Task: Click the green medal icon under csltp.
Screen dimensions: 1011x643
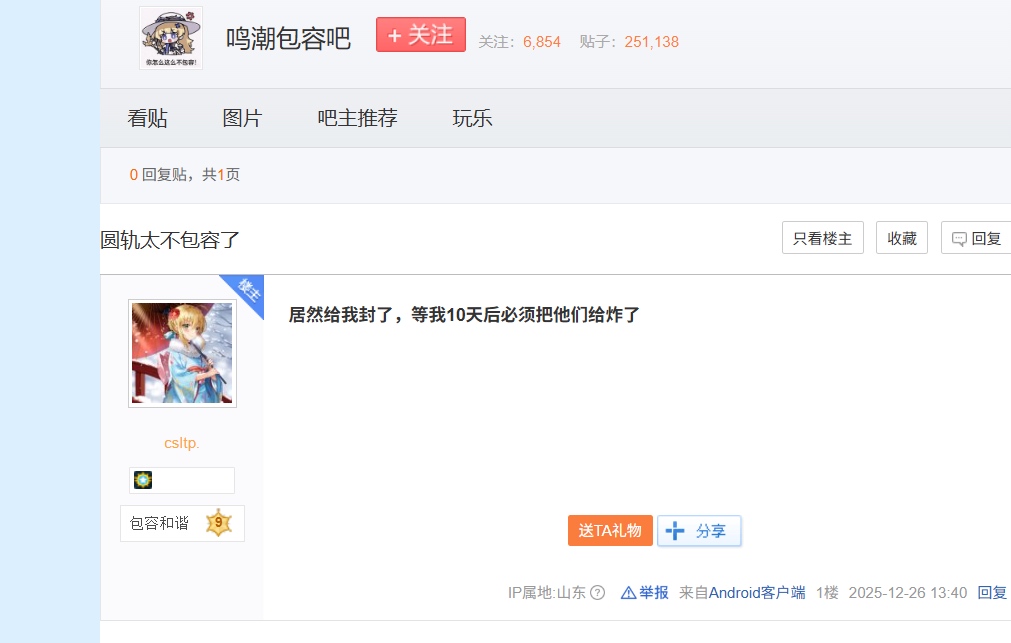Action: [143, 480]
